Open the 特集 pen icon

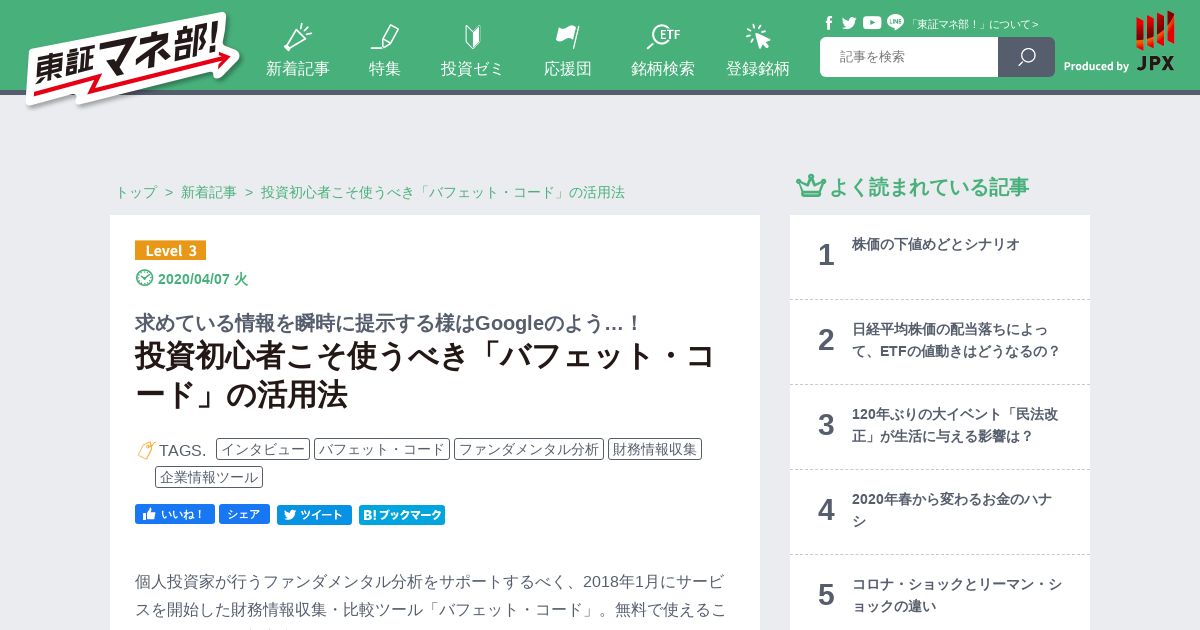pyautogui.click(x=385, y=37)
